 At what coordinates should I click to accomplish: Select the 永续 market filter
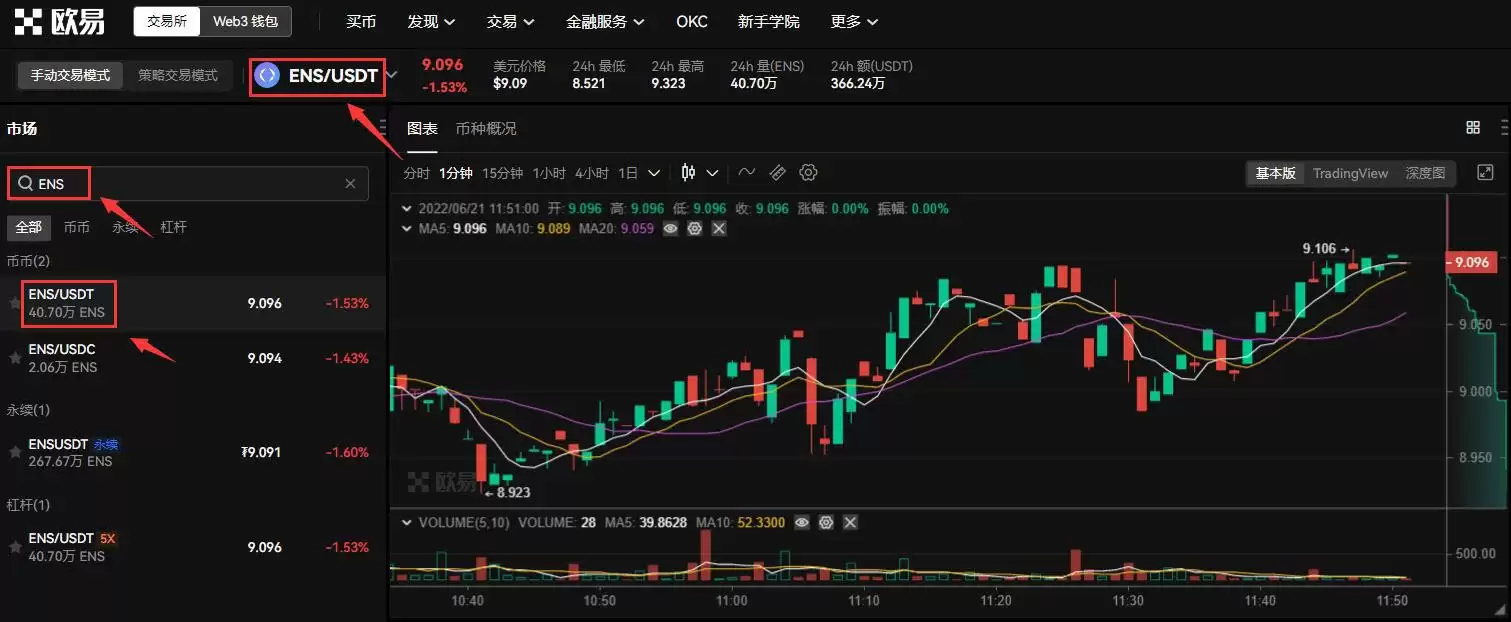click(125, 227)
